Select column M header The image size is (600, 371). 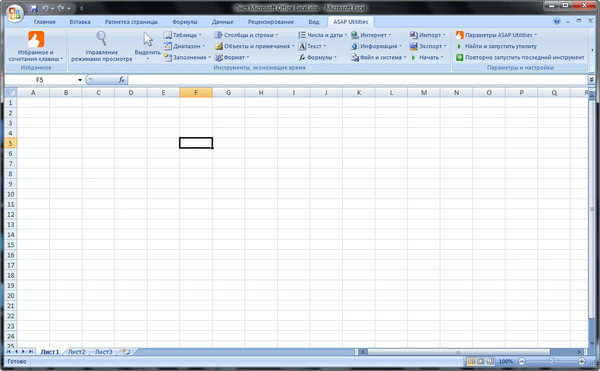(424, 93)
